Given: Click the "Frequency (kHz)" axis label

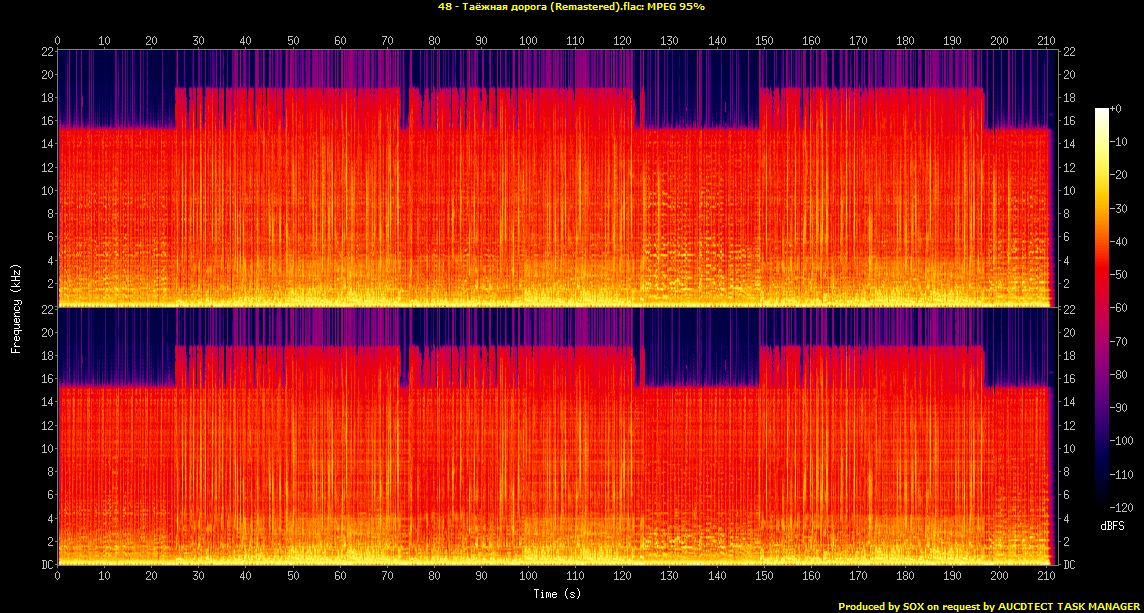Looking at the screenshot, I should click(16, 308).
